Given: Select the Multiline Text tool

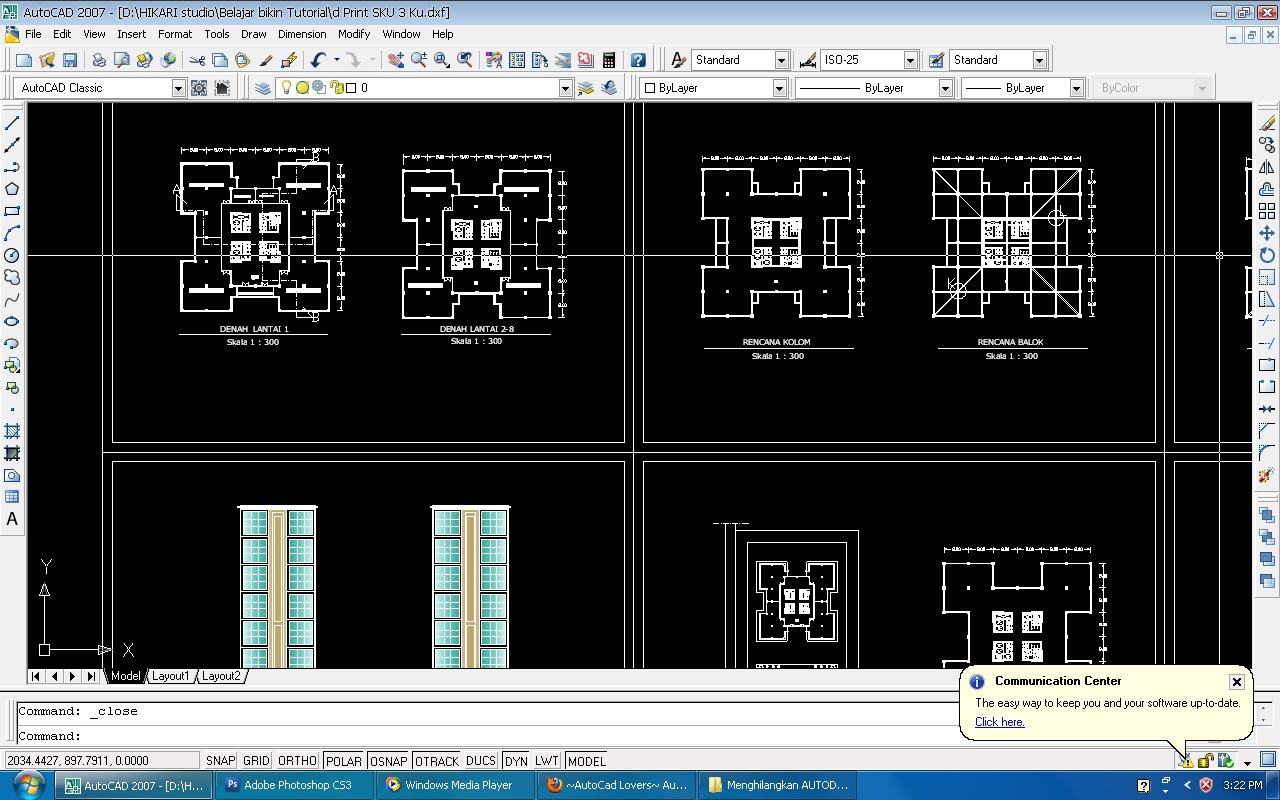Looking at the screenshot, I should tap(13, 519).
